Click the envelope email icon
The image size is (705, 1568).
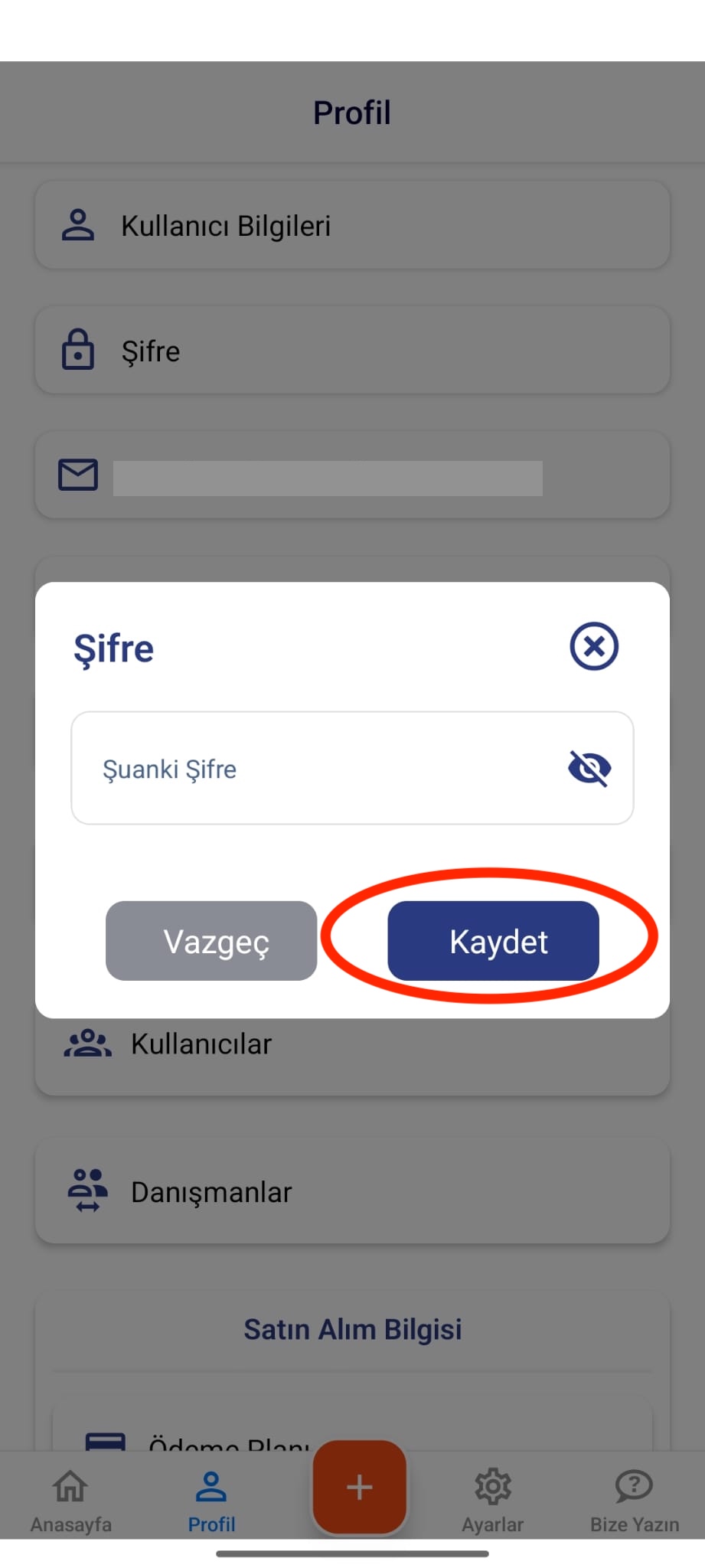[78, 475]
